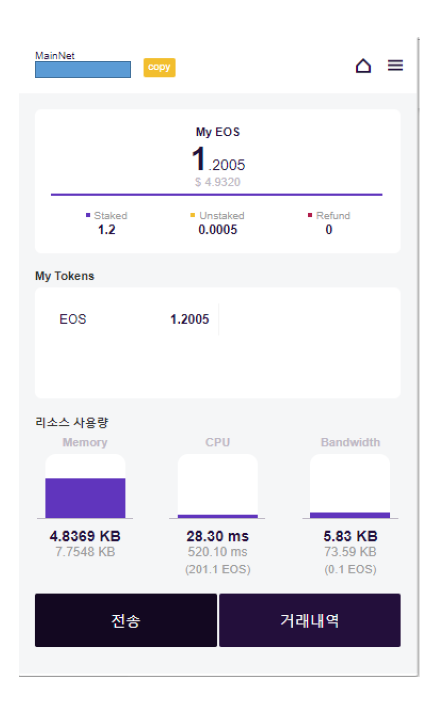Click the 리소스 사용량 section heading
439x710 pixels.
(x=72, y=422)
